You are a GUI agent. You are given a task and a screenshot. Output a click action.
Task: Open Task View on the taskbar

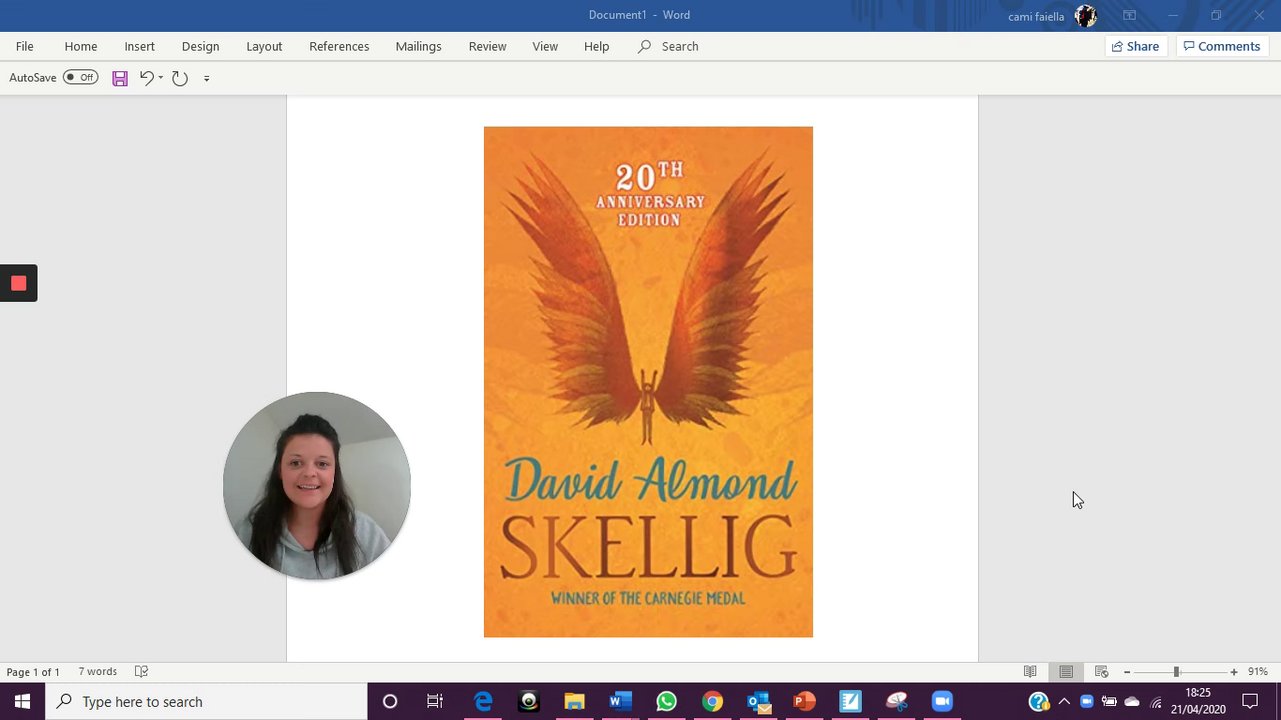tap(435, 701)
